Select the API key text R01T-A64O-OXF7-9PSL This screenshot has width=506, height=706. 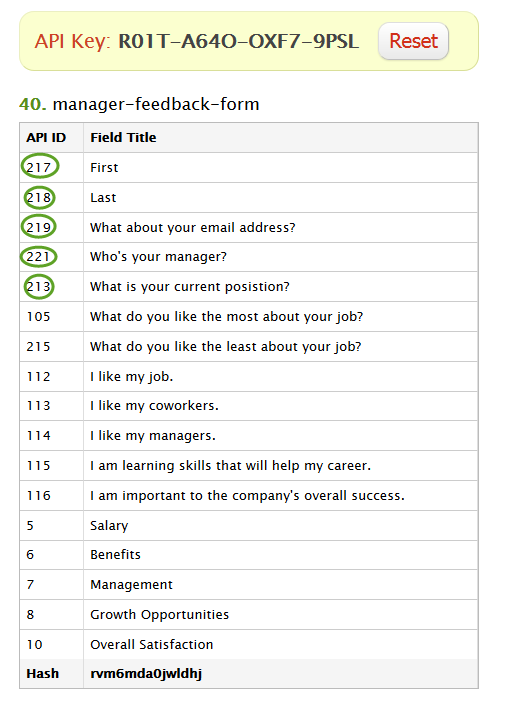point(239,41)
